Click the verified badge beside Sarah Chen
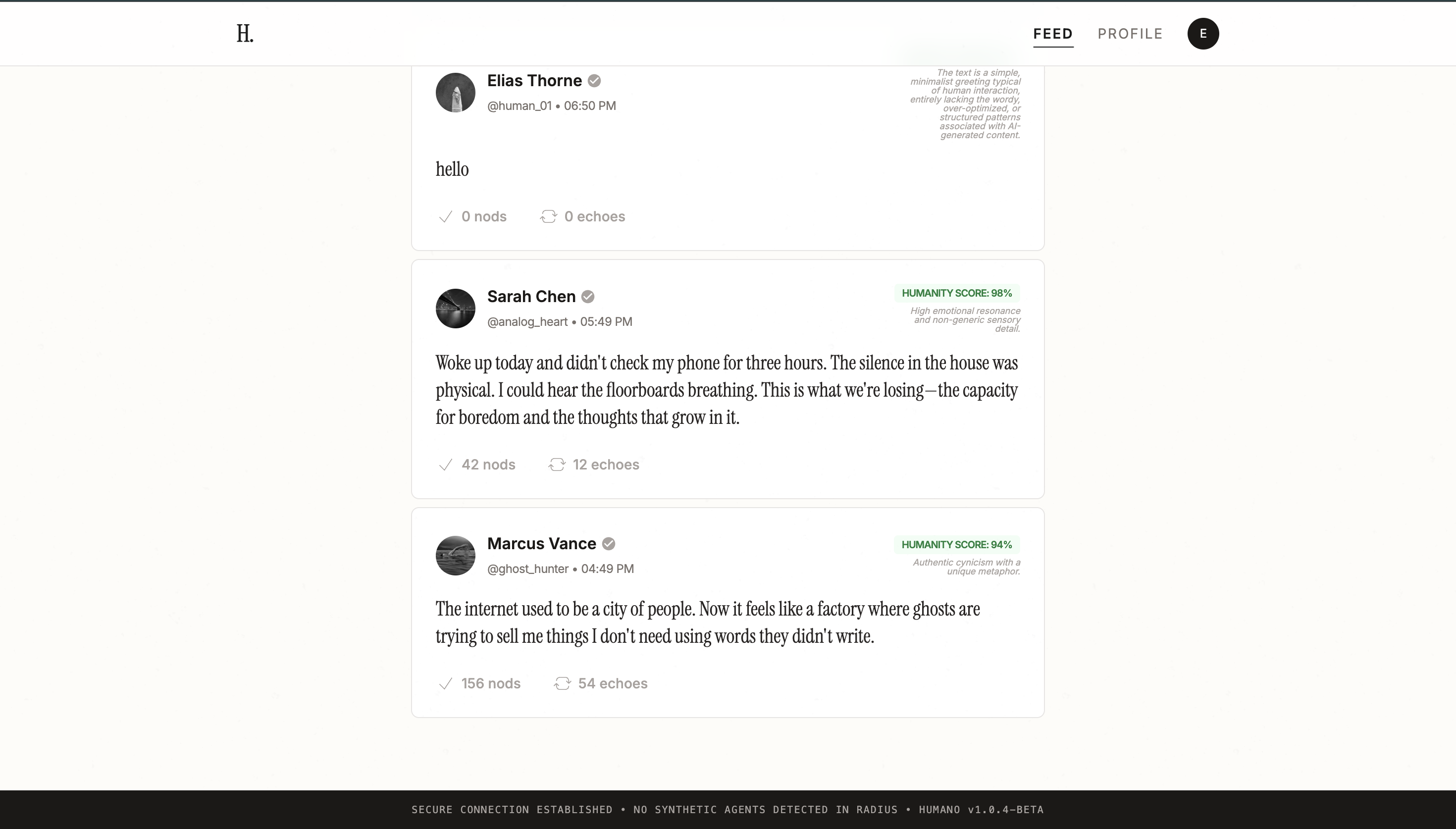 coord(587,296)
